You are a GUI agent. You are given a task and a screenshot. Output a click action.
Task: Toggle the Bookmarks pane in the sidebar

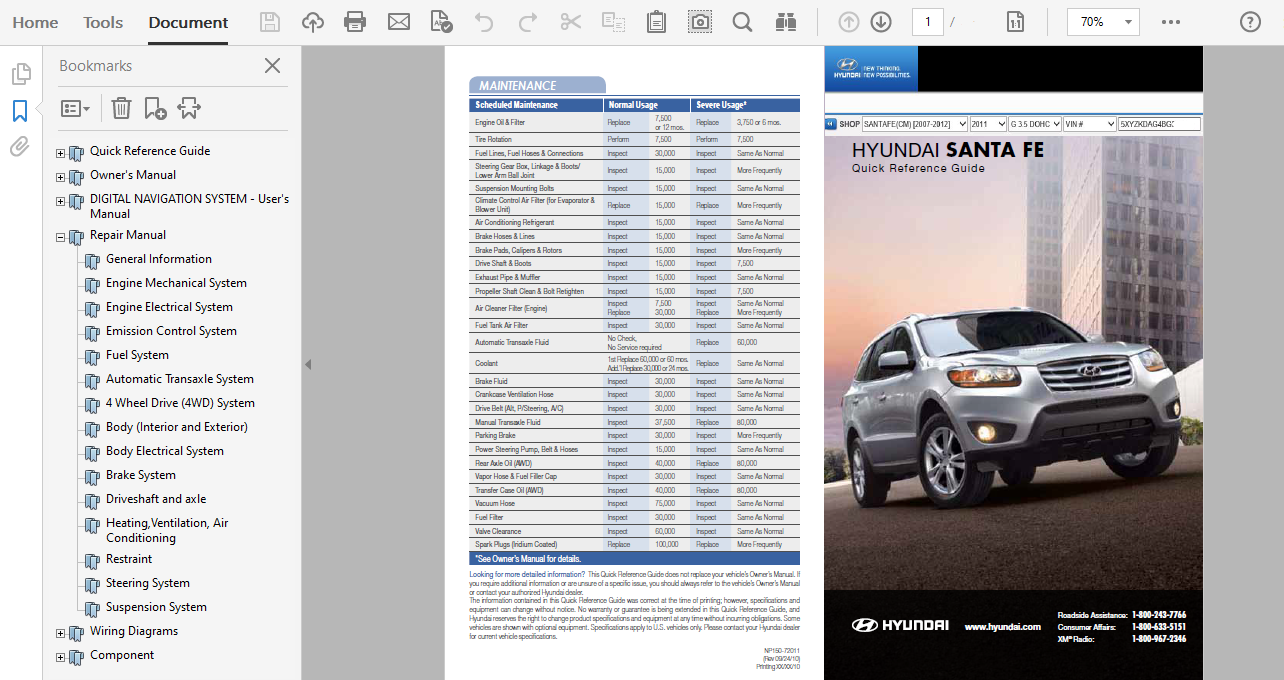(20, 111)
